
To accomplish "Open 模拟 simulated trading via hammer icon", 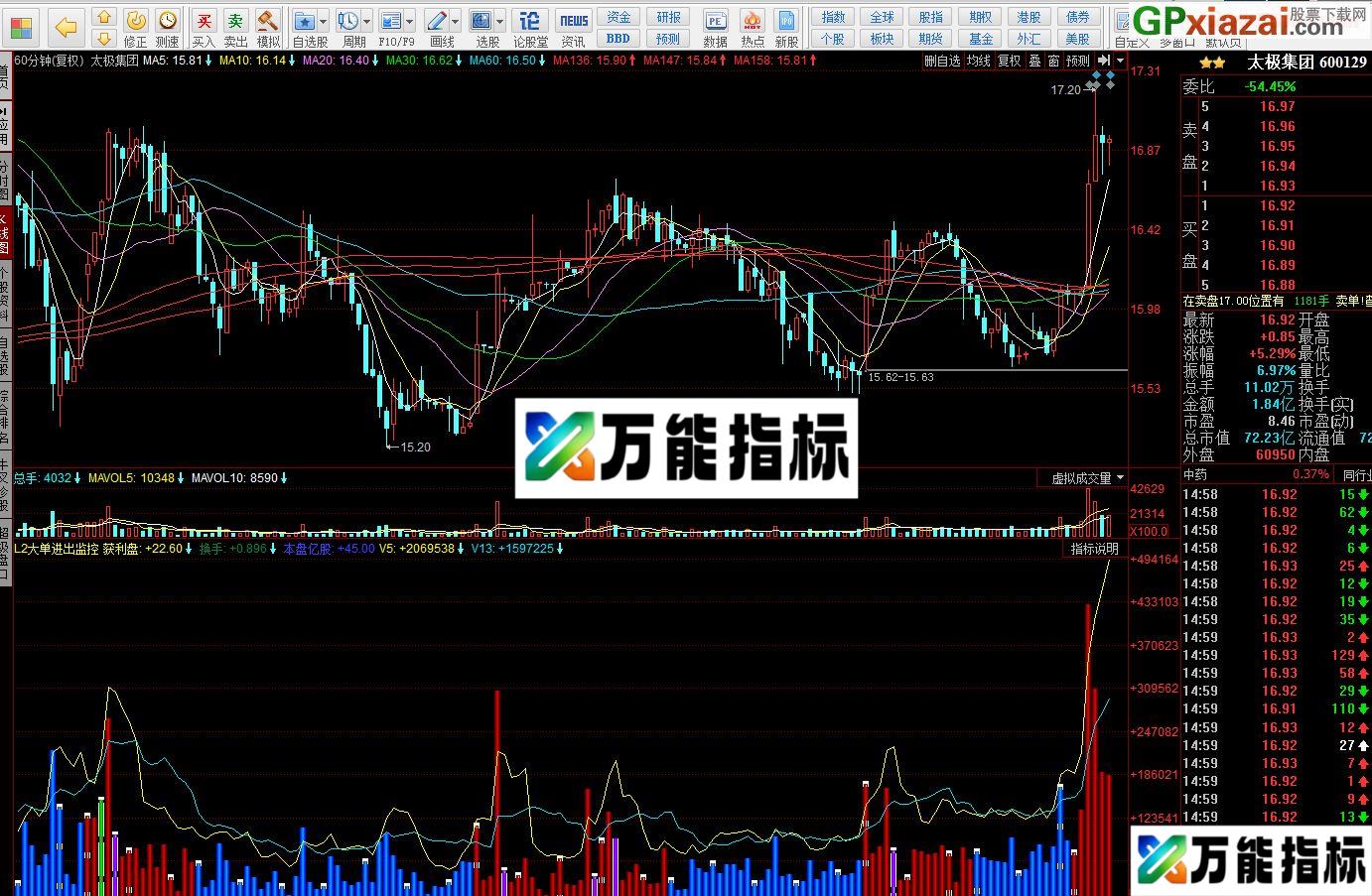I will tap(268, 18).
